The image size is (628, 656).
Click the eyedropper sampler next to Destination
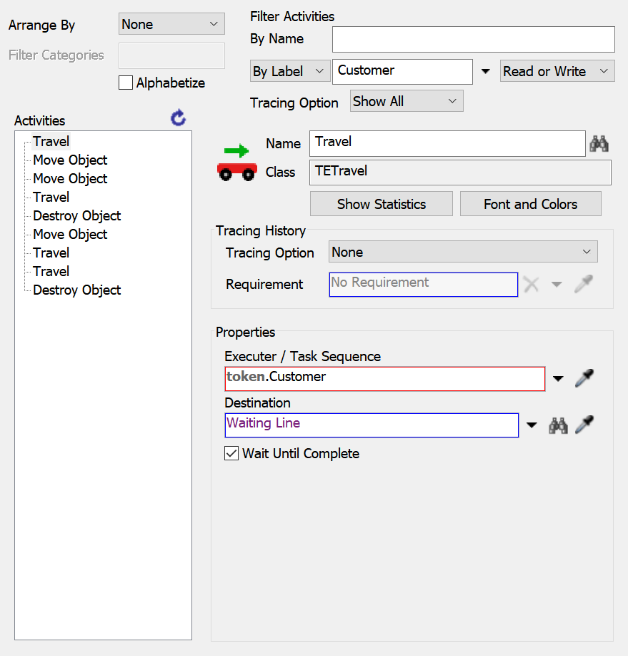point(584,425)
